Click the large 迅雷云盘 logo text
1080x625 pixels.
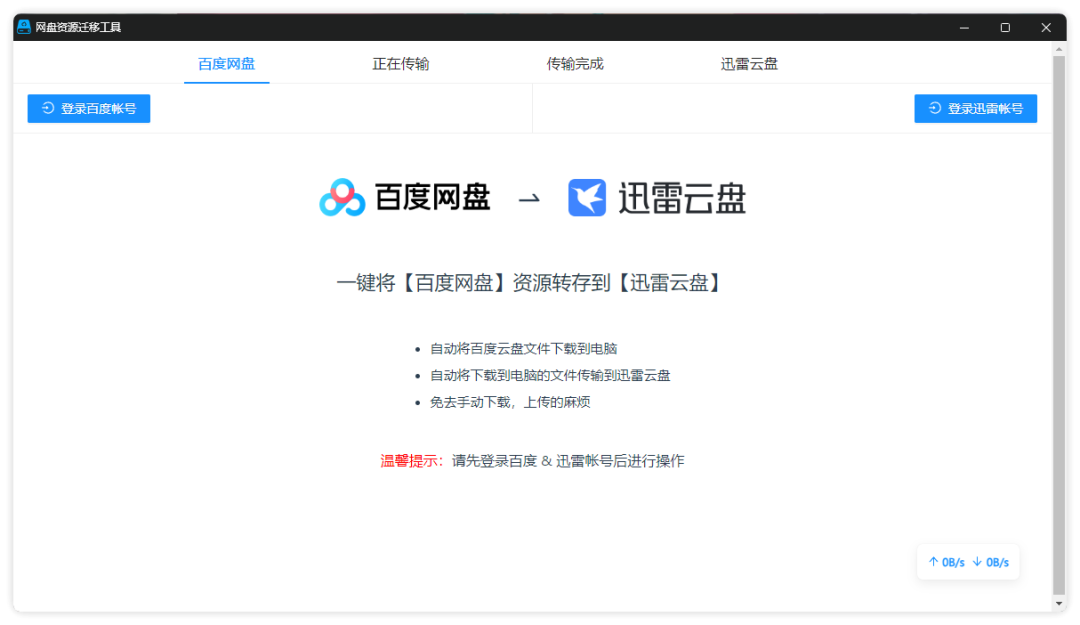point(682,198)
